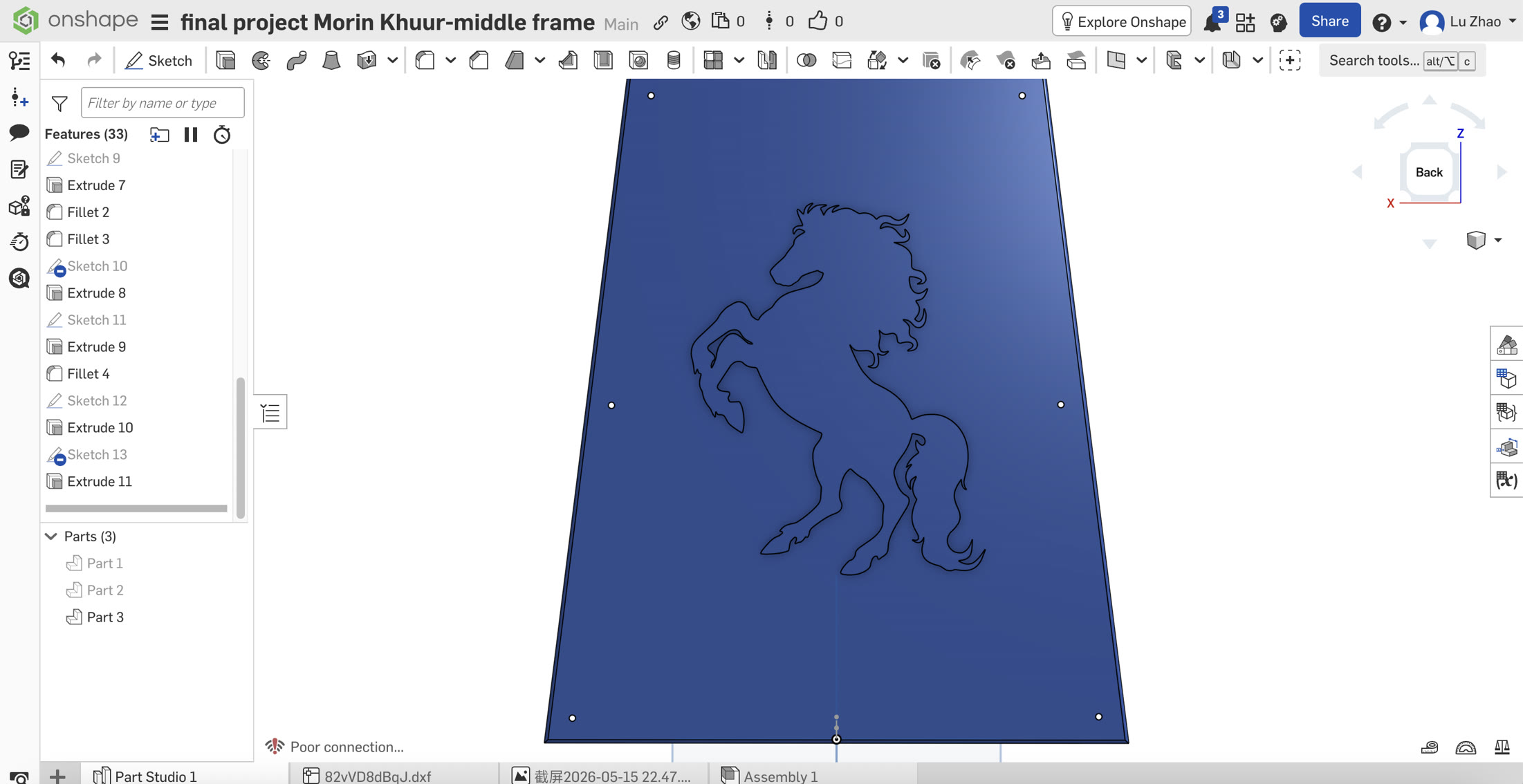This screenshot has height=784, width=1523.
Task: Select the Thicken tool
Action: pyautogui.click(x=367, y=60)
